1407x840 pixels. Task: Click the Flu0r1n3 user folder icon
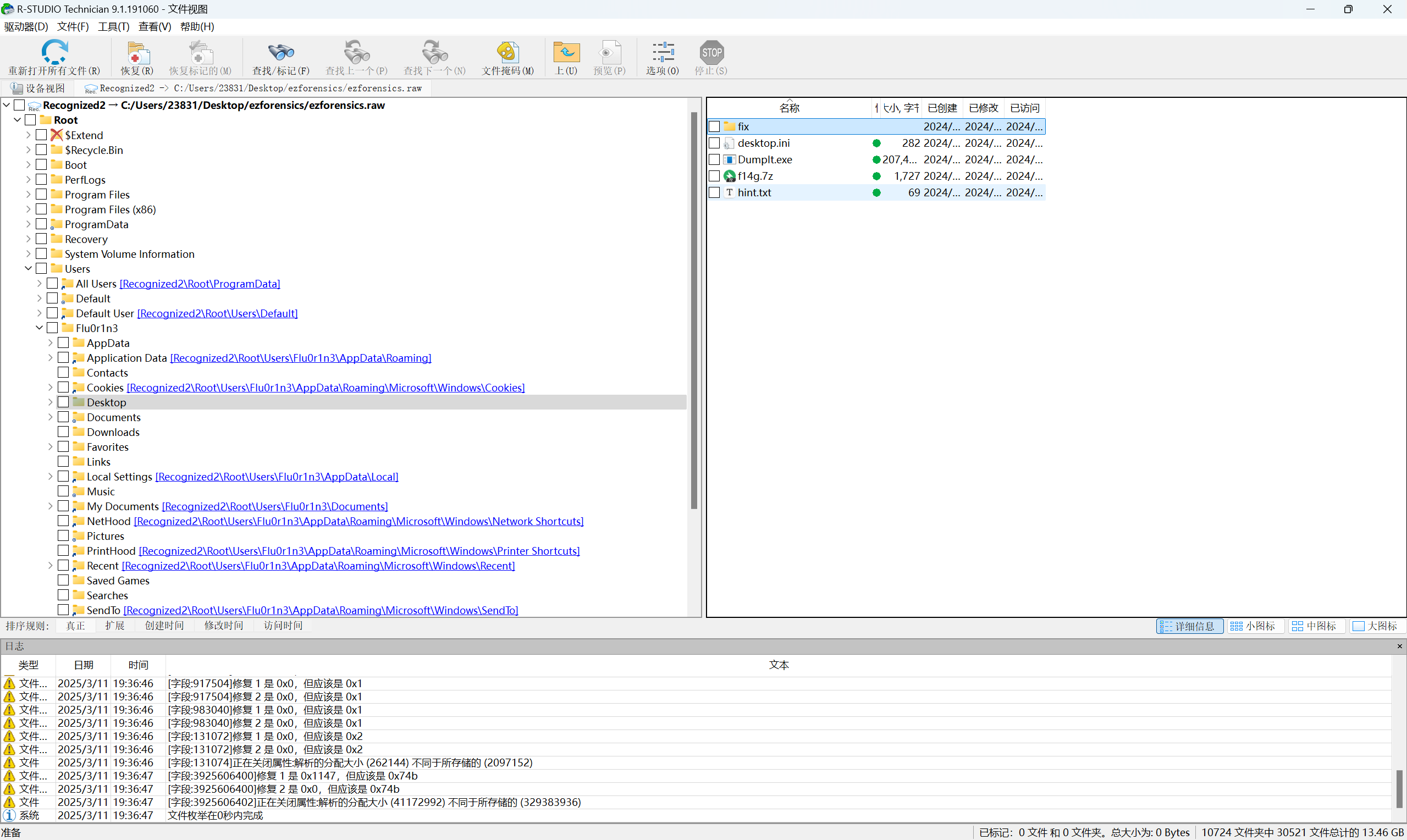pyautogui.click(x=68, y=328)
